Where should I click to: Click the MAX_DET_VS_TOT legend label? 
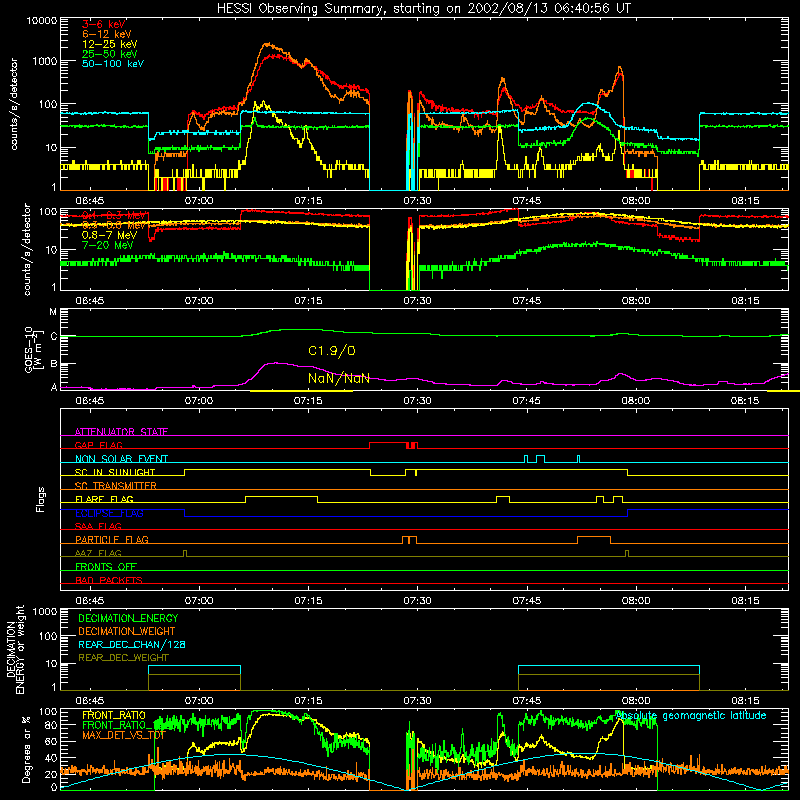[124, 735]
